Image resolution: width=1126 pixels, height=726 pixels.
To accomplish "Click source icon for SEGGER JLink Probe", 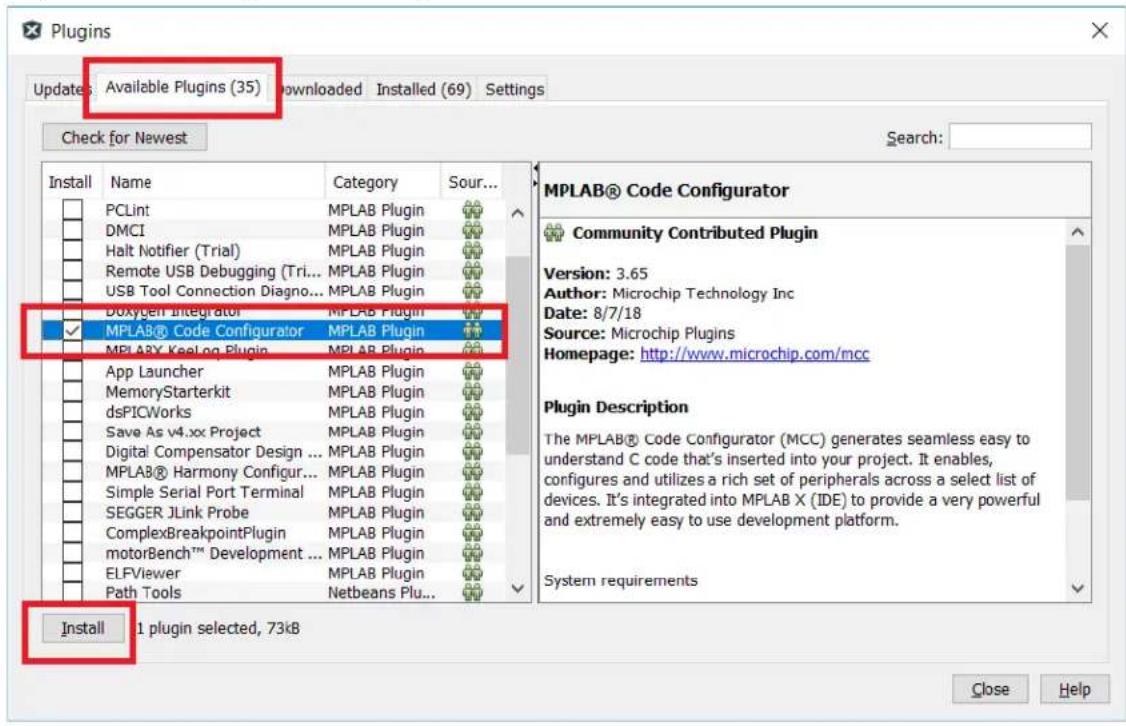I will click(473, 512).
